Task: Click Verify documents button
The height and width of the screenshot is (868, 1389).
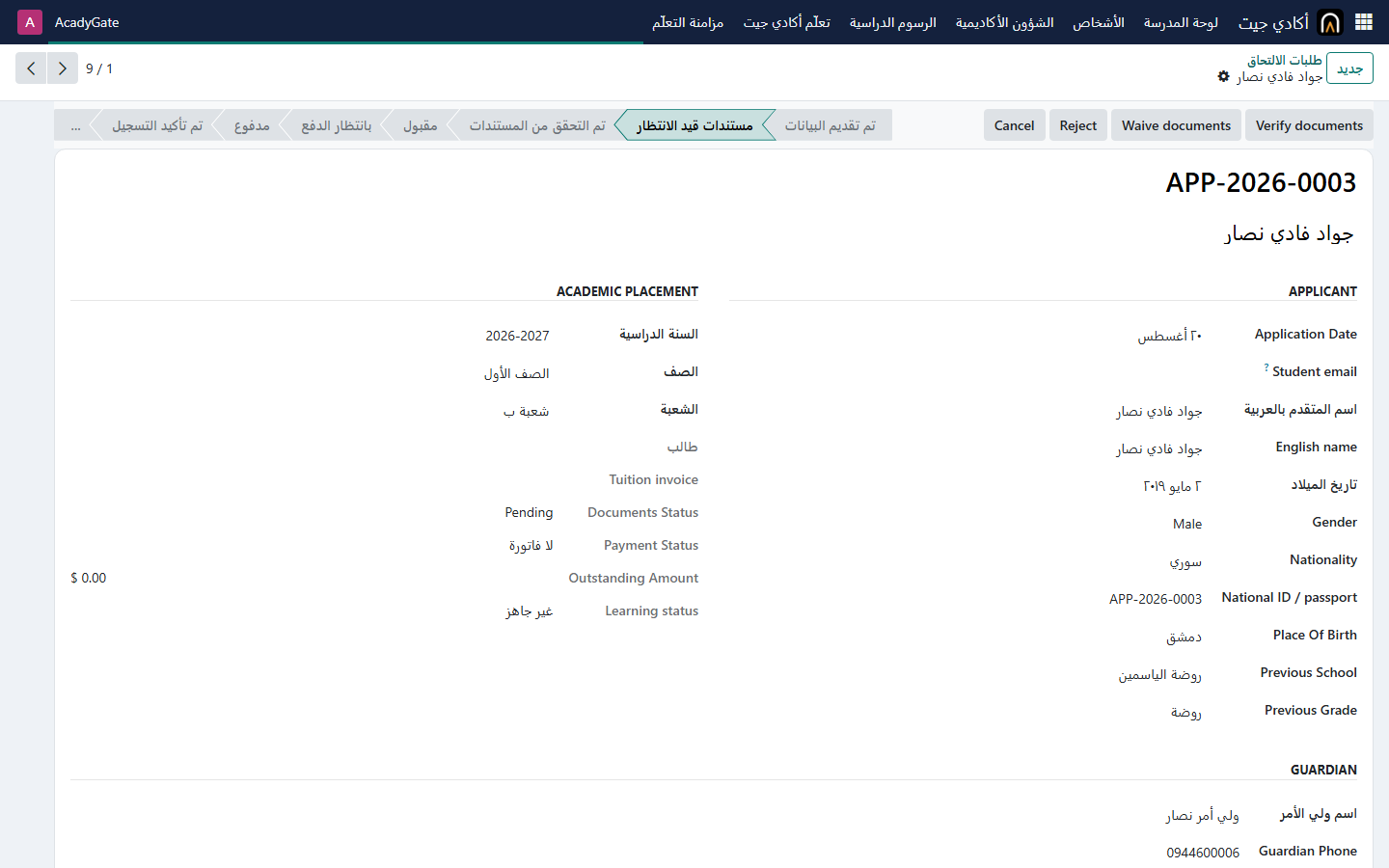Action: click(x=1309, y=125)
